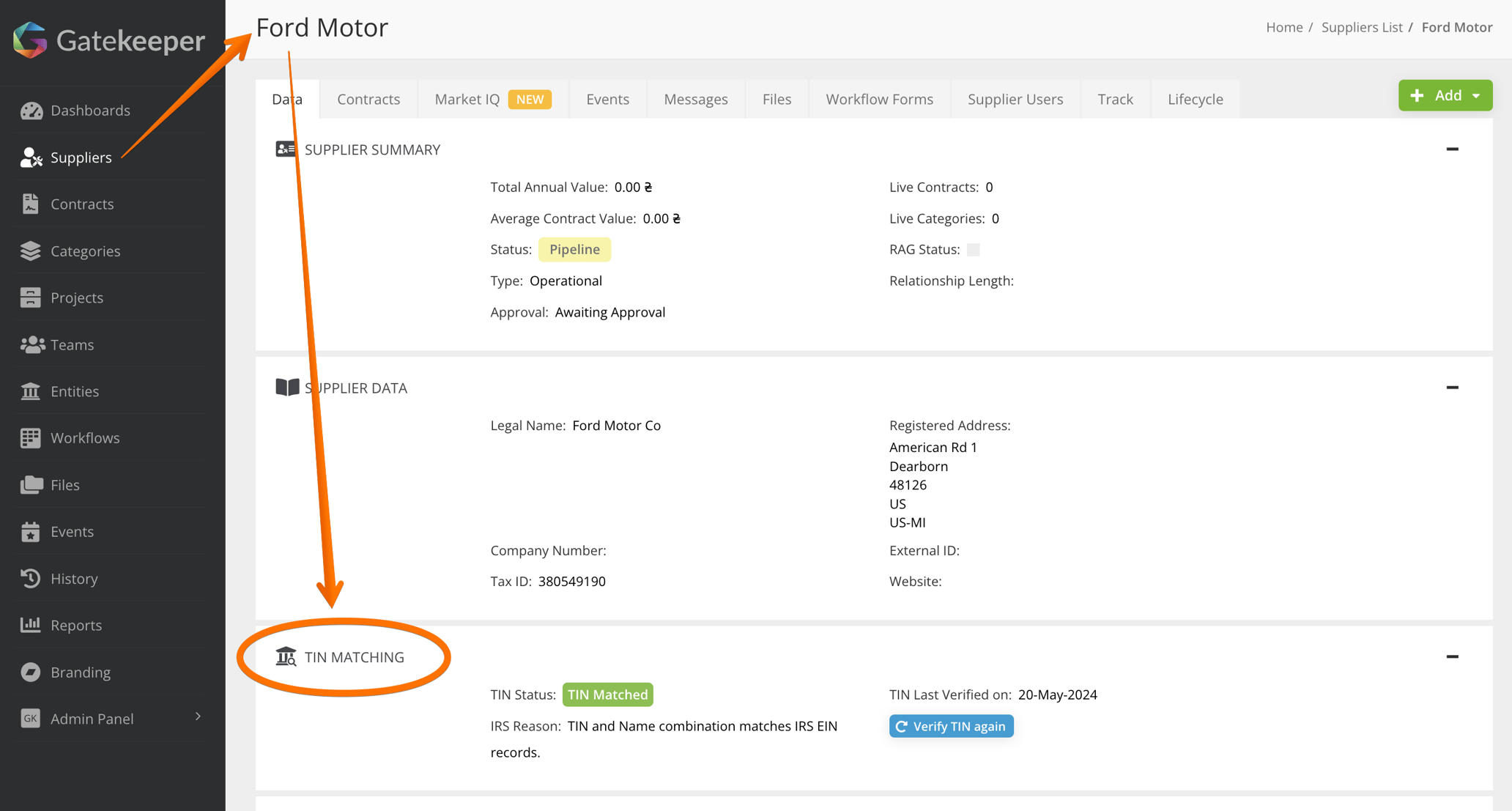
Task: Click the Entities bank icon
Action: (x=31, y=391)
